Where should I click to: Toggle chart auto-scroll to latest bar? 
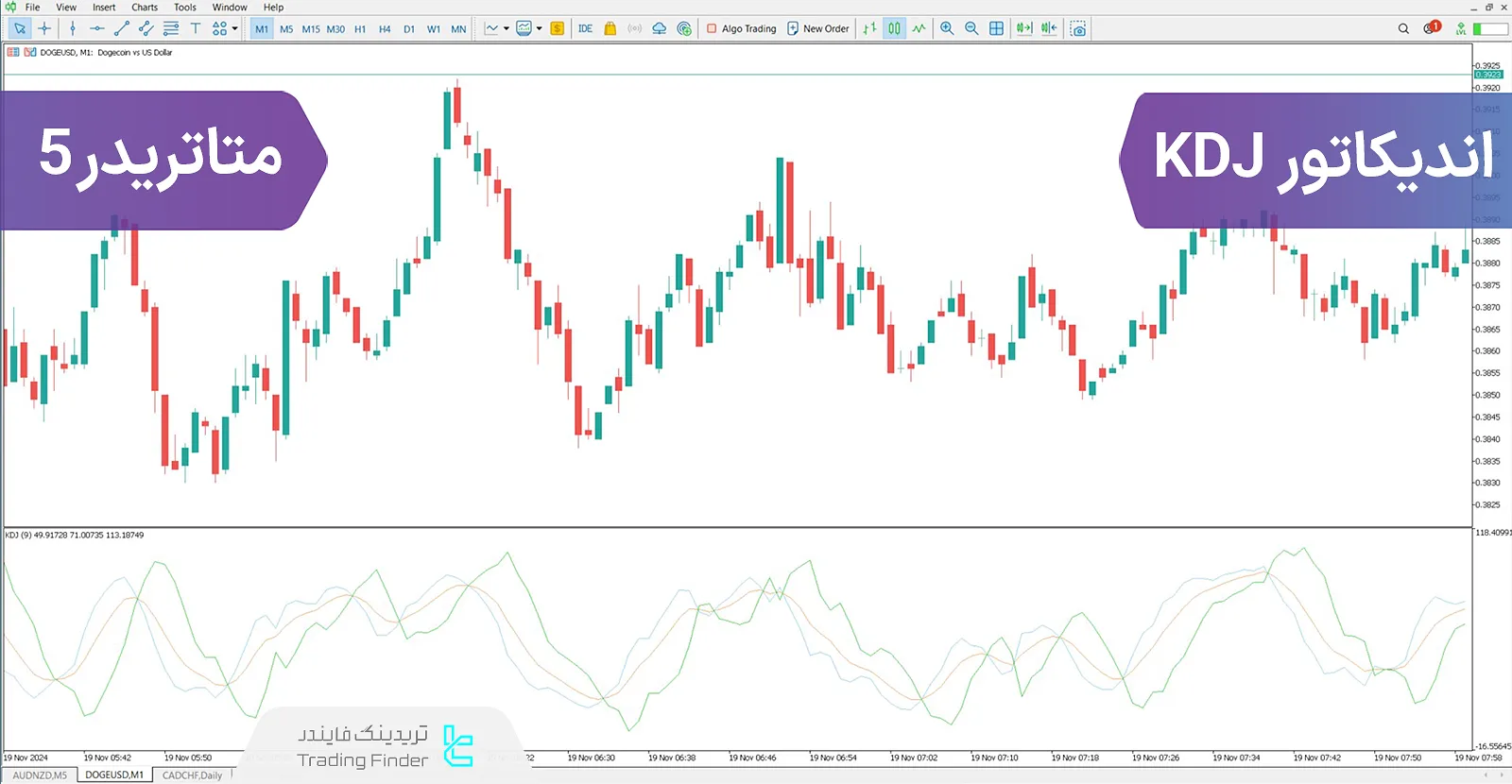tap(1024, 28)
